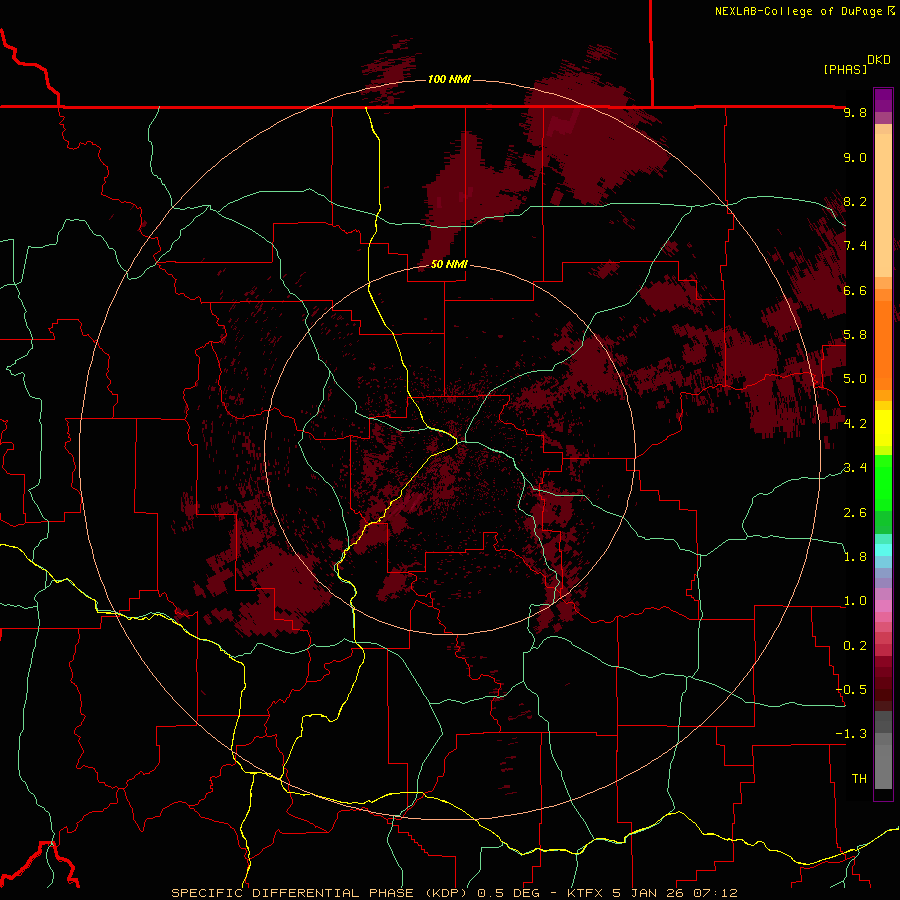This screenshot has height=900, width=900.
Task: Click the TH threshold label on the scale
Action: 859,779
